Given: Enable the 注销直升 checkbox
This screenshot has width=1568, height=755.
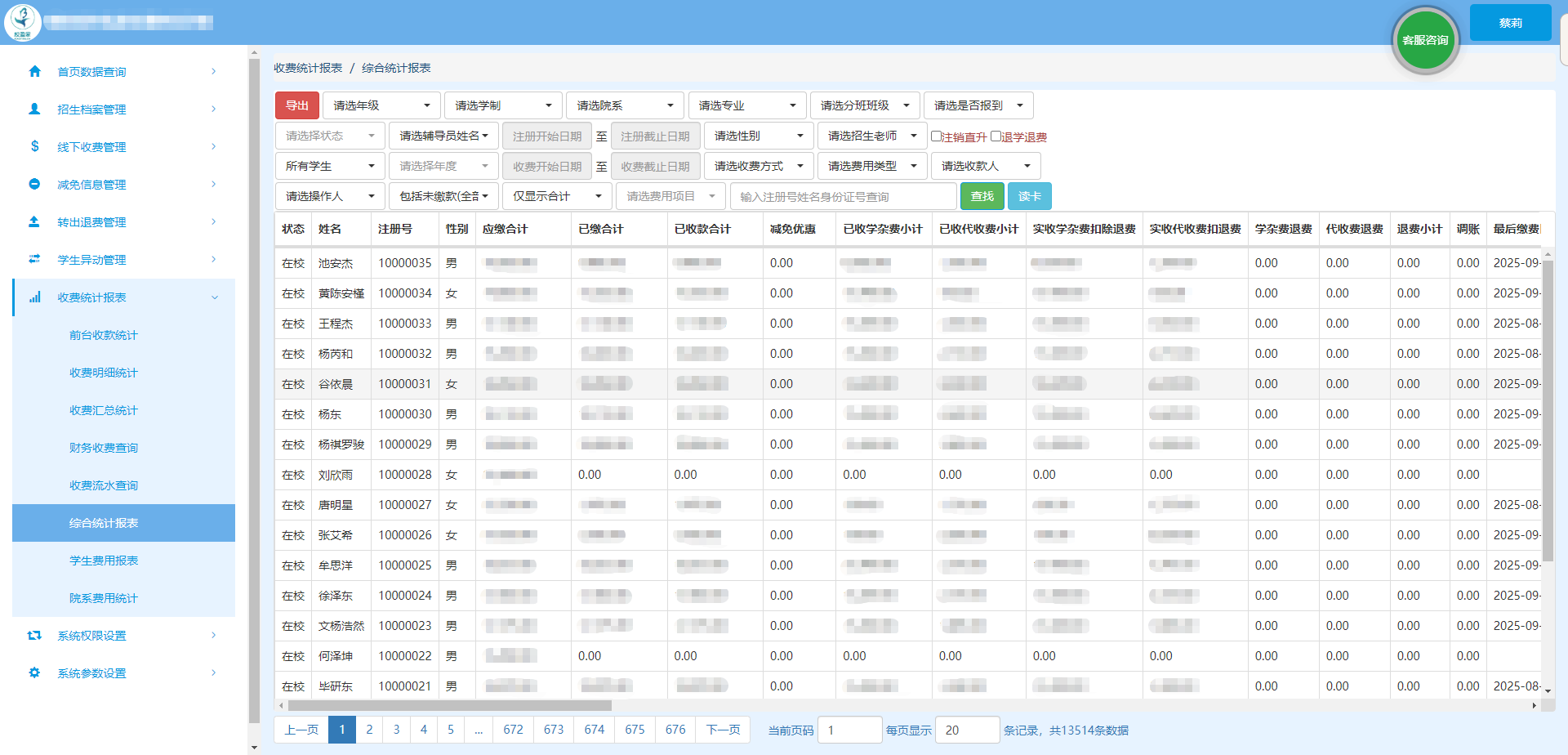Looking at the screenshot, I should tap(936, 136).
